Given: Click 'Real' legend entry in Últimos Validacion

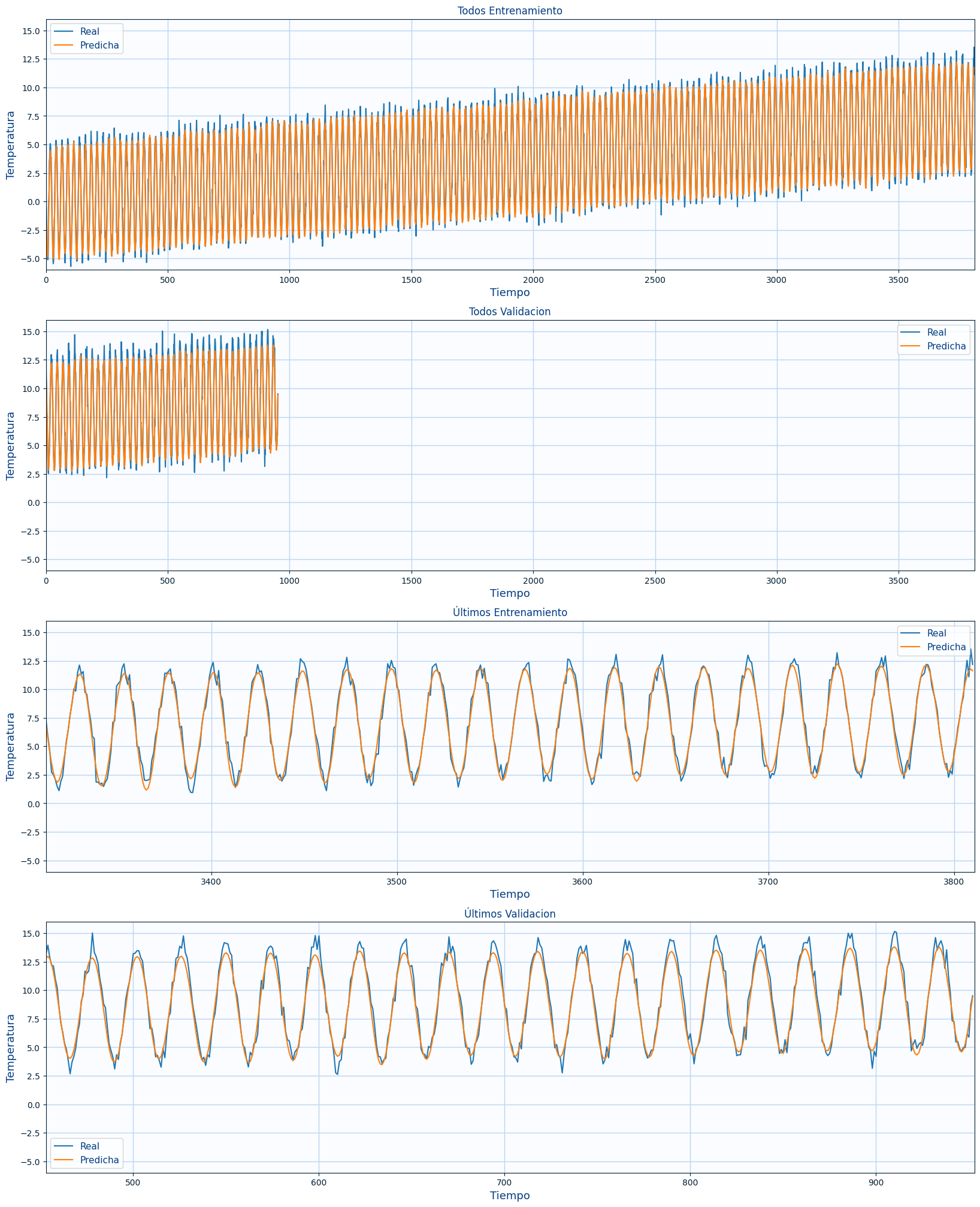Looking at the screenshot, I should [x=89, y=1146].
